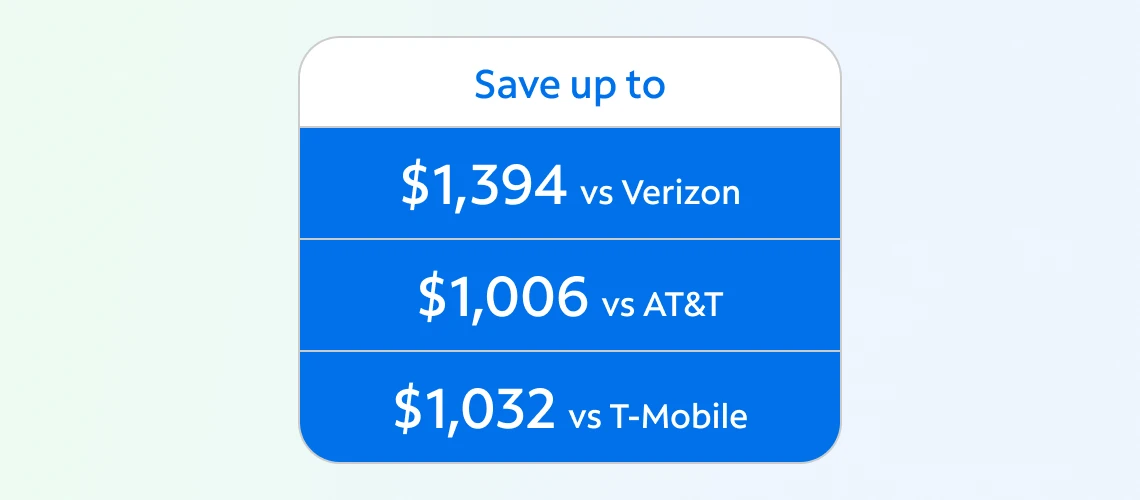1140x500 pixels.
Task: Click the word "Verizon"
Action: (681, 192)
